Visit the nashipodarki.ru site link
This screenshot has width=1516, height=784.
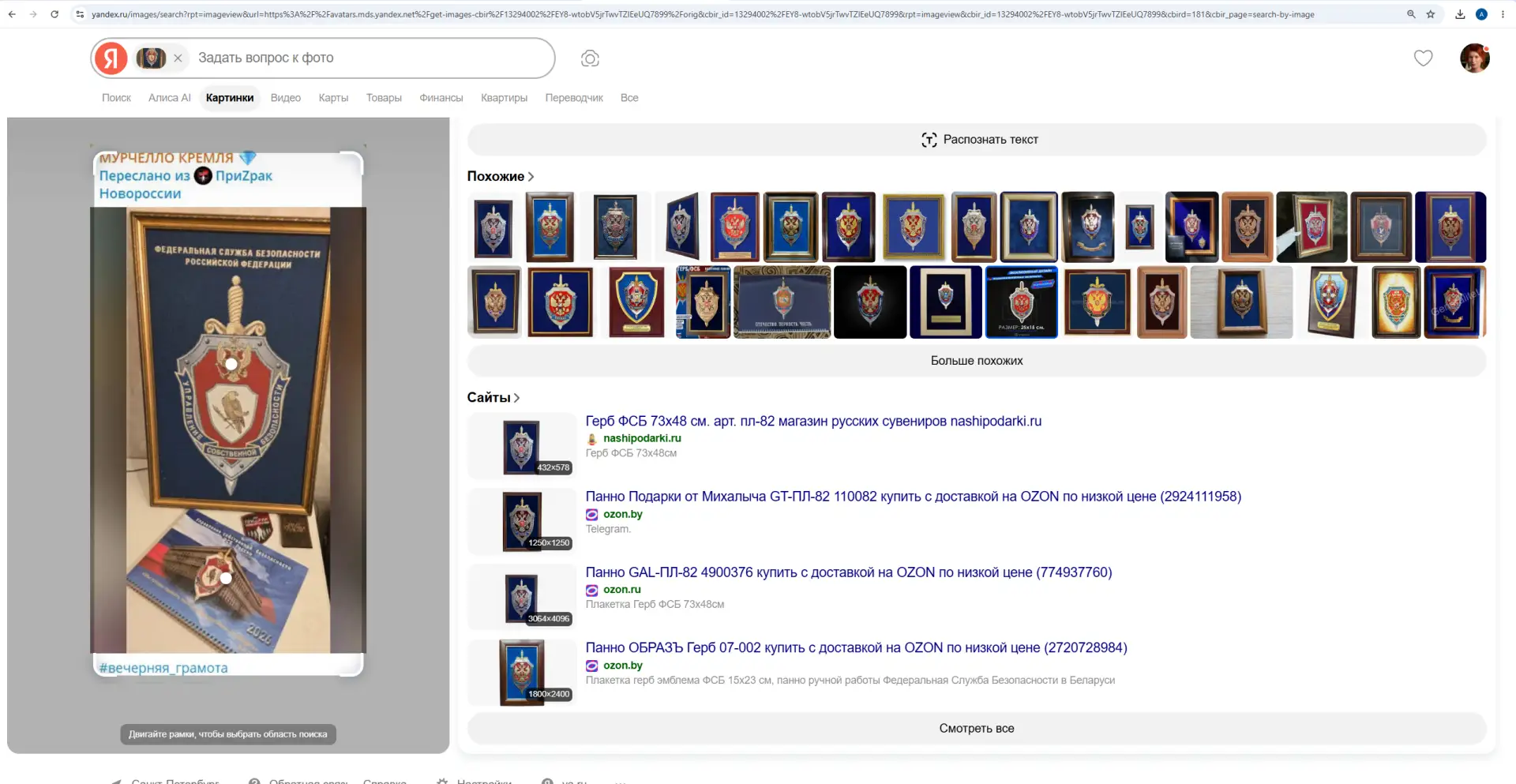point(642,438)
